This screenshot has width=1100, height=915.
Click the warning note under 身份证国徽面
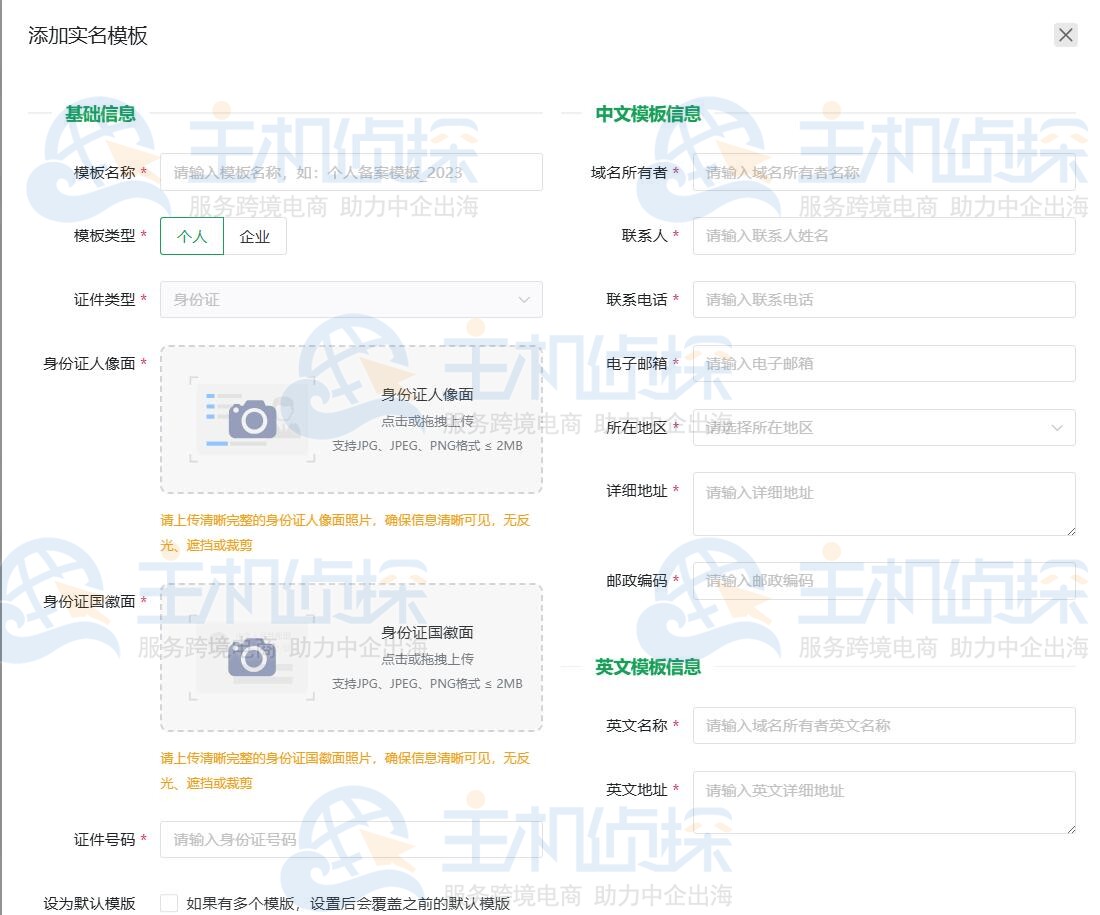pyautogui.click(x=352, y=769)
